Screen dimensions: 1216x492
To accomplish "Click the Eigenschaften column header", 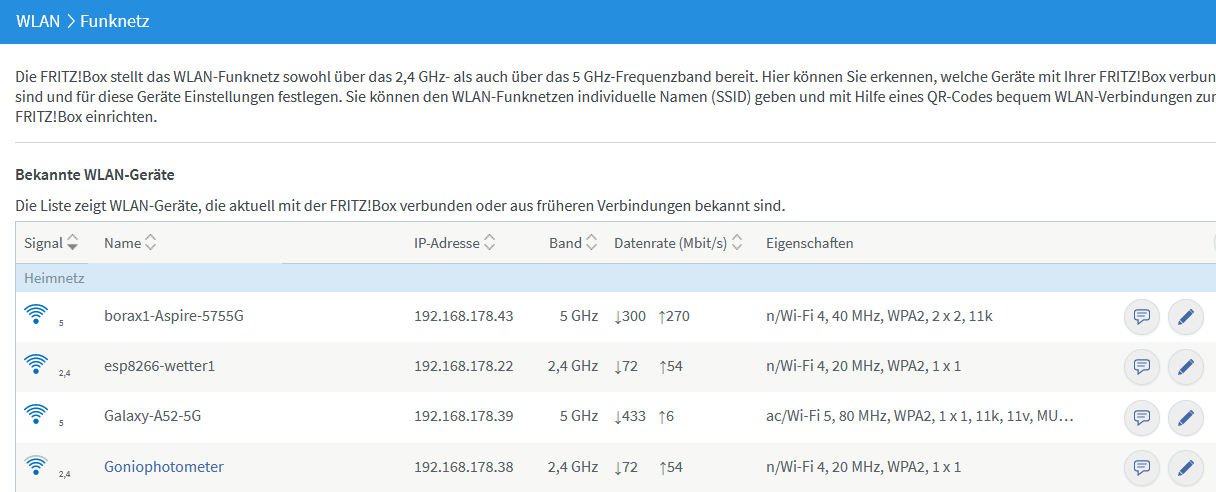I will [810, 243].
